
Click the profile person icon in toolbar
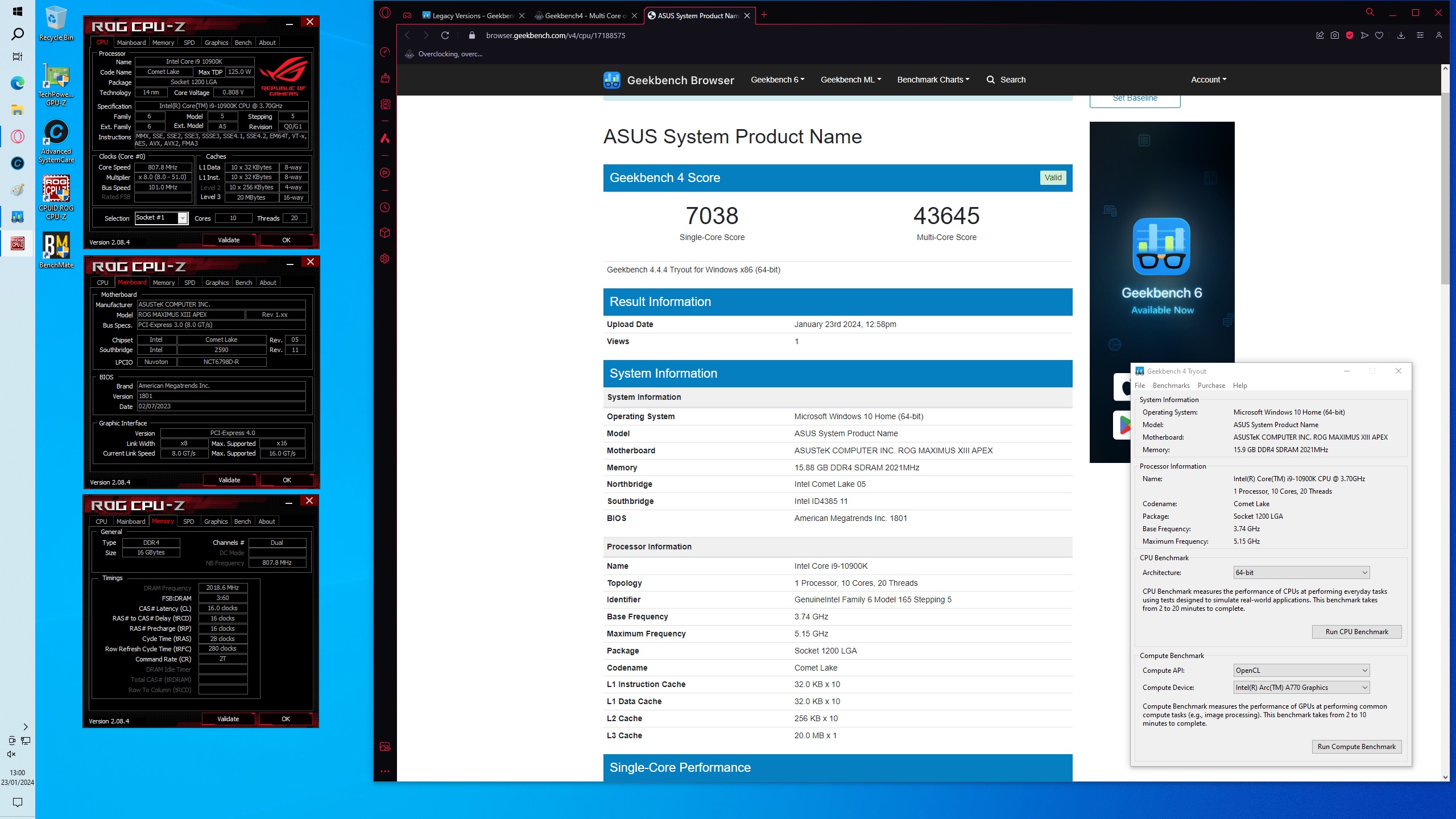tap(1439, 35)
